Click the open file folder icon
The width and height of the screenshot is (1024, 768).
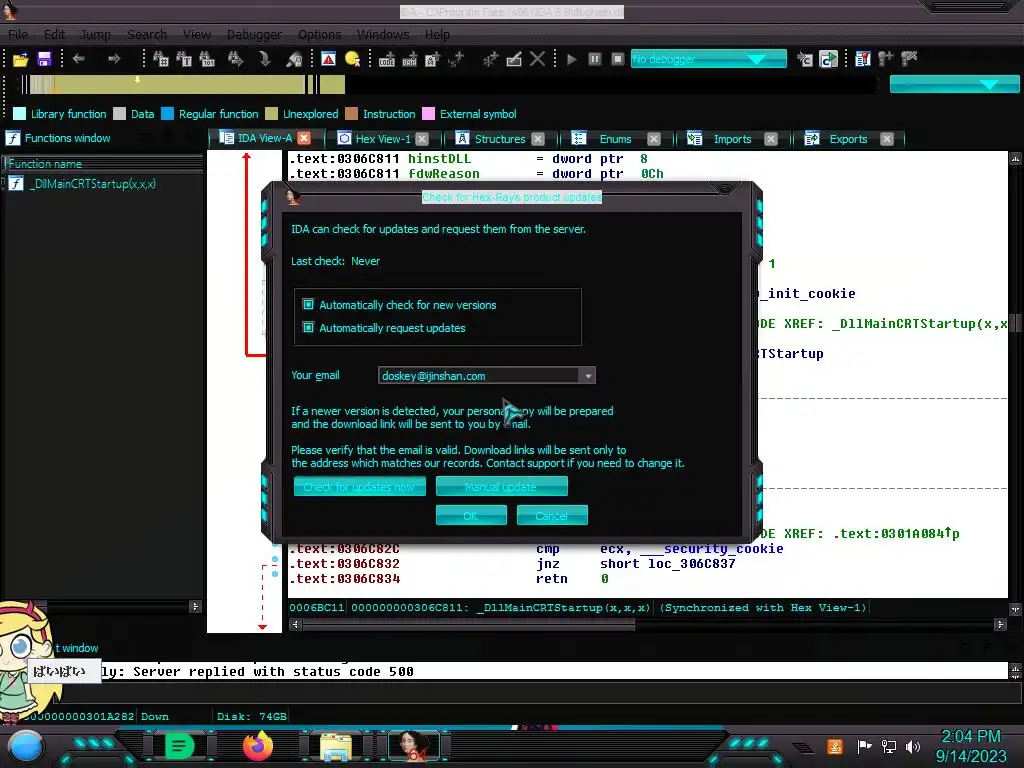21,59
